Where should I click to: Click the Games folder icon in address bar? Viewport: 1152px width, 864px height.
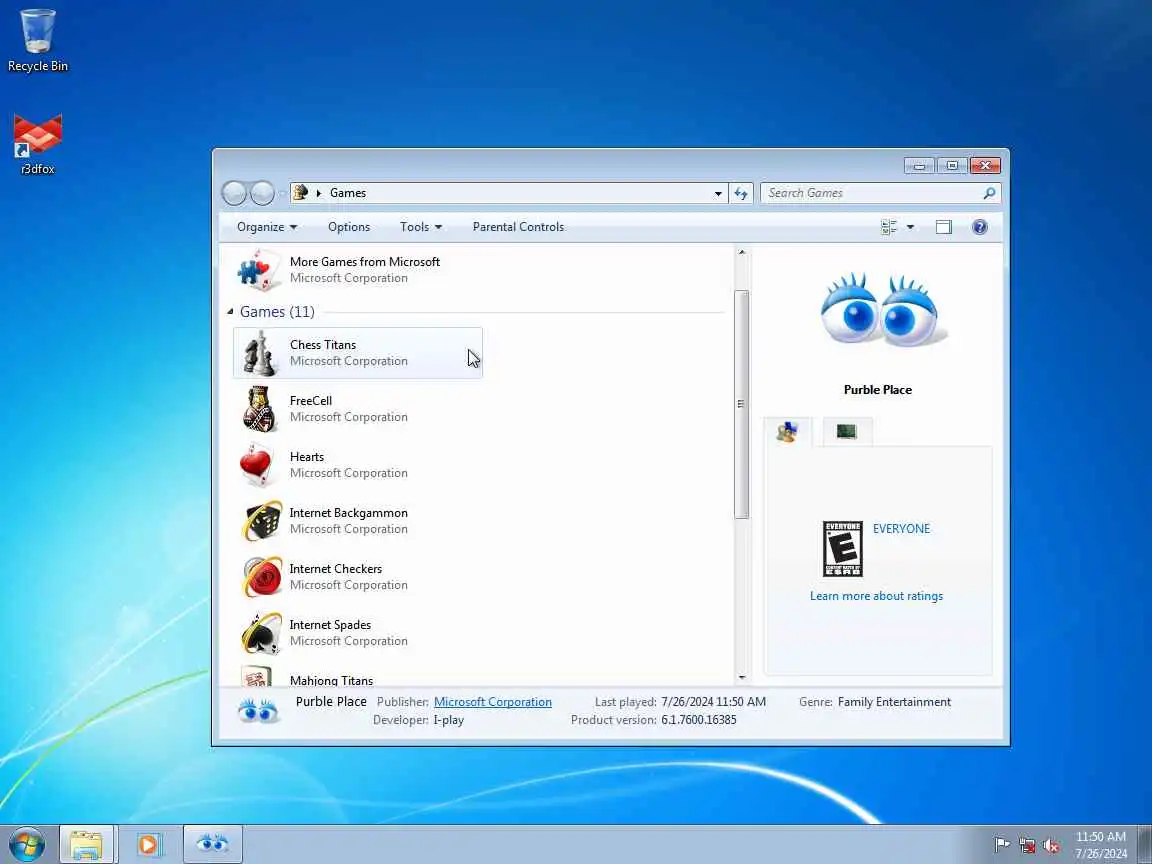pyautogui.click(x=300, y=192)
